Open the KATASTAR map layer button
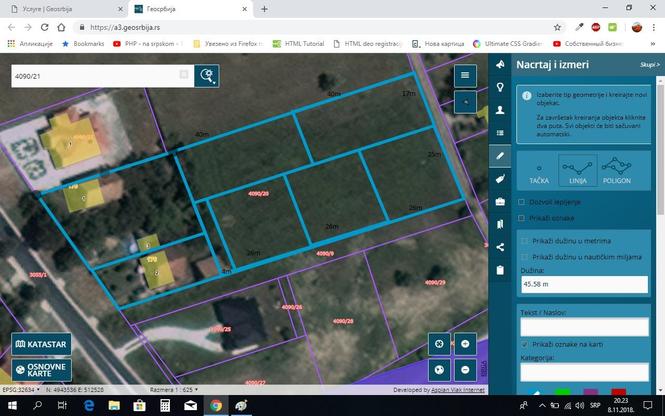Viewport: 665px width, 416px height. [41, 344]
